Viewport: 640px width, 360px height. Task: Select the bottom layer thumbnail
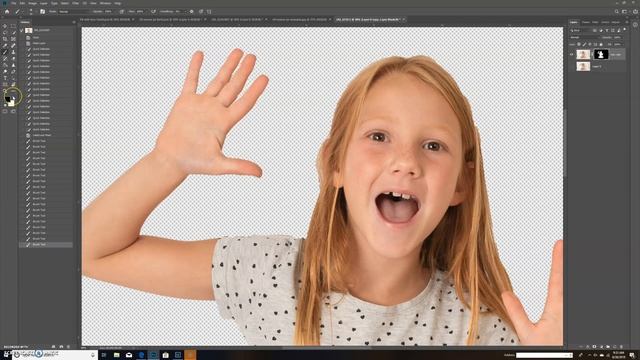point(583,66)
